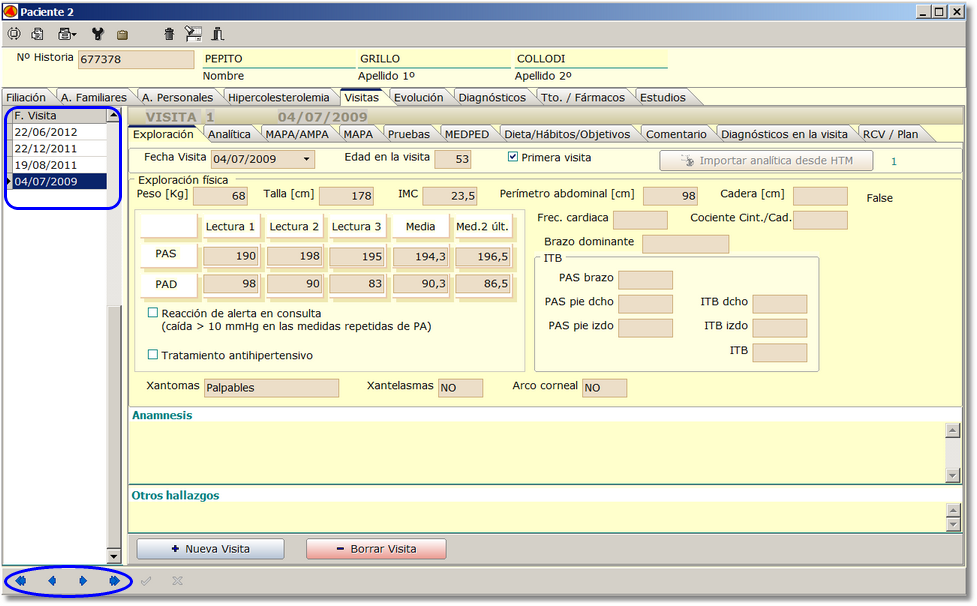Viewport: 977px width, 606px height.
Task: Open the A. Familiares tab
Action: tap(93, 97)
